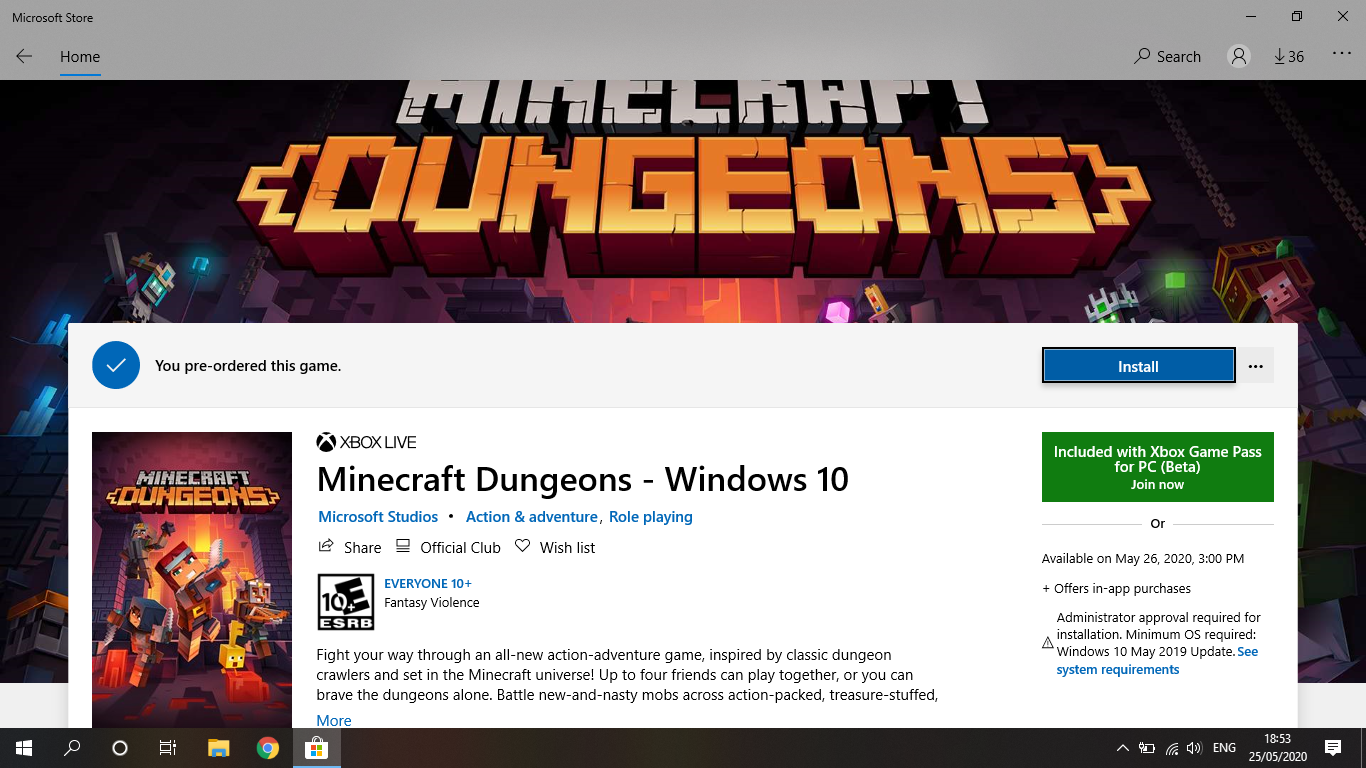Viewport: 1366px width, 768px height.
Task: Check the battery status icon
Action: pyautogui.click(x=1147, y=748)
